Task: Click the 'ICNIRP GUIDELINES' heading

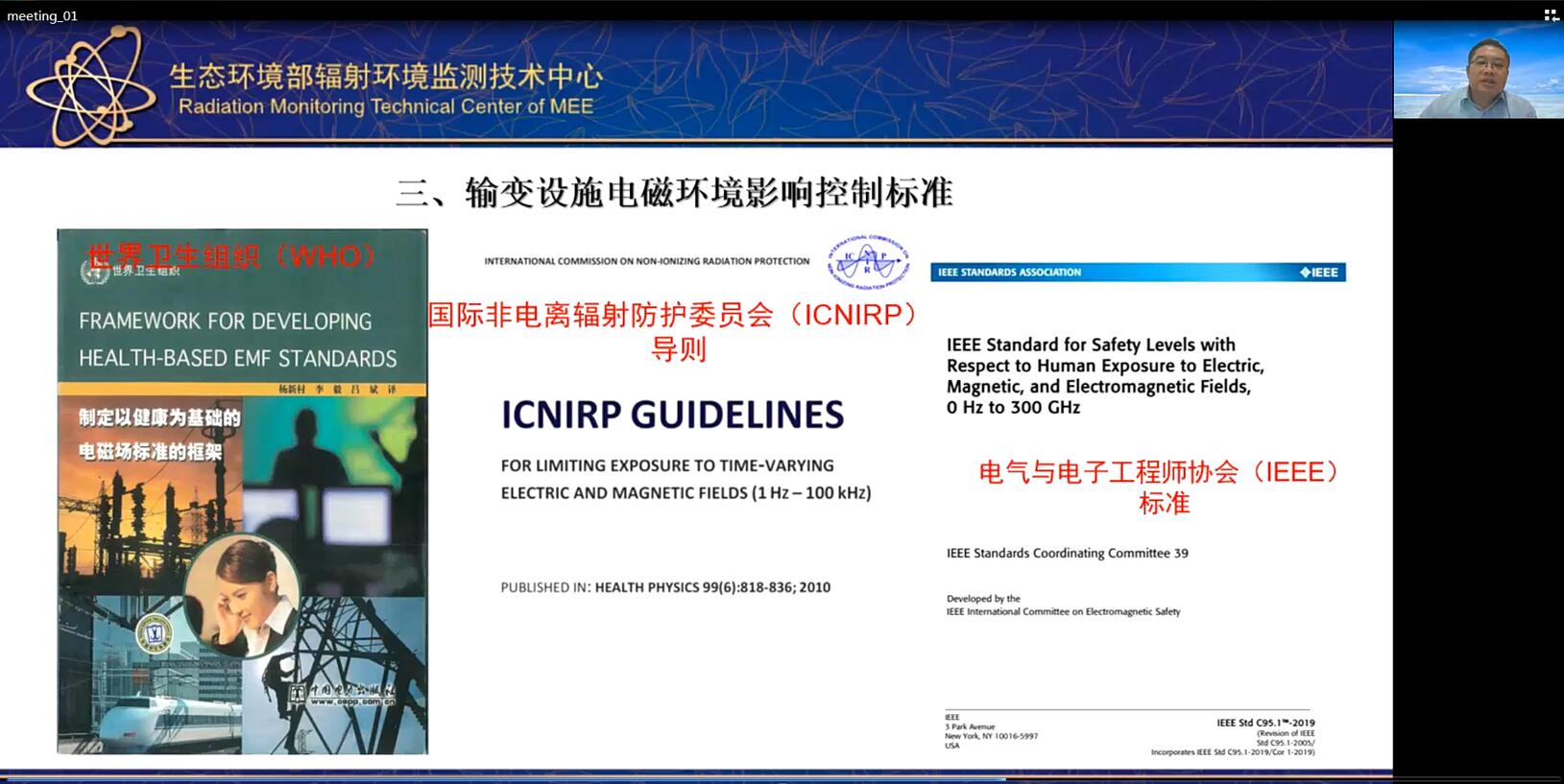Action: (672, 415)
